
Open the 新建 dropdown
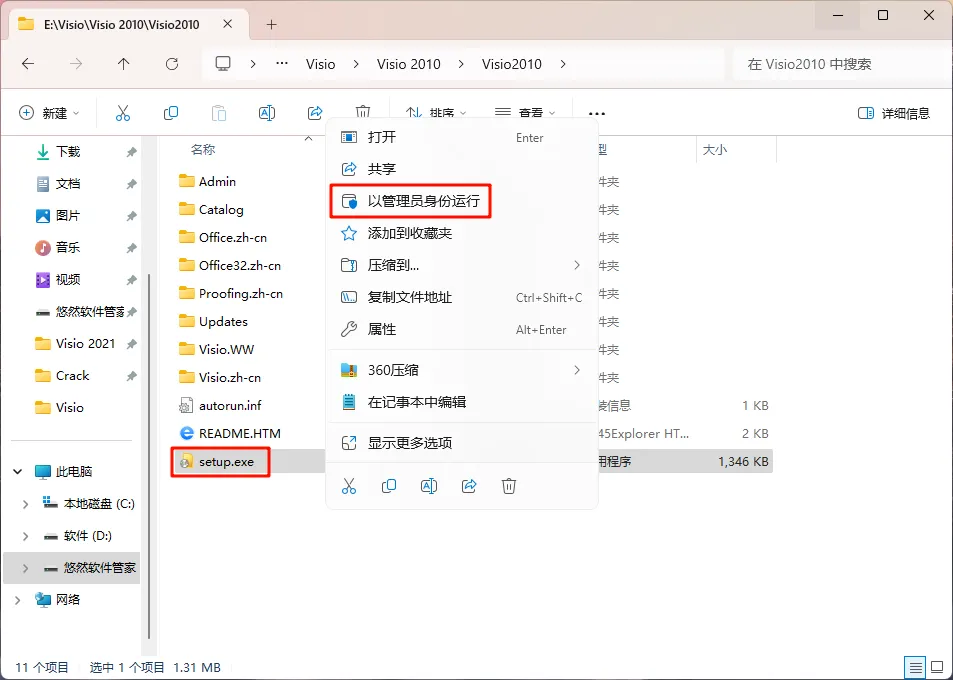click(49, 113)
